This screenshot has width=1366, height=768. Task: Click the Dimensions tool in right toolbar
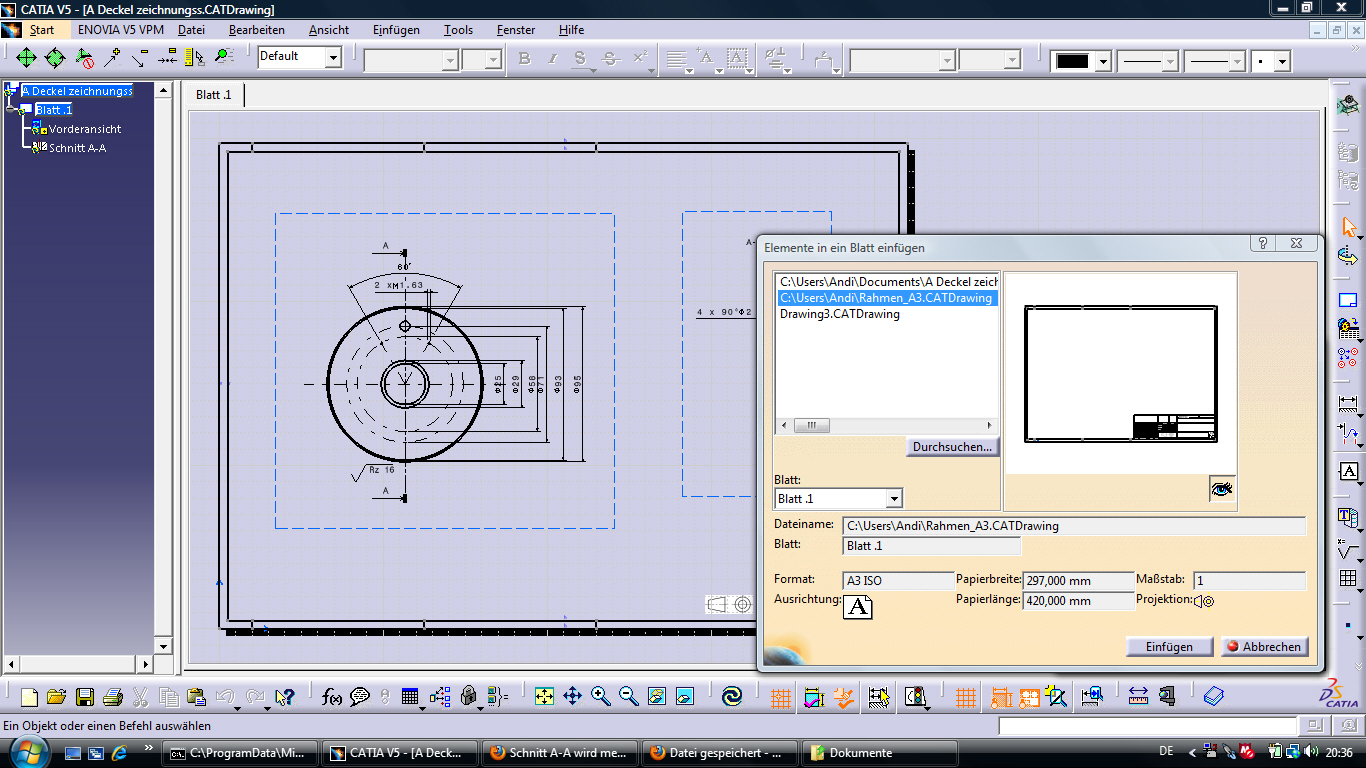click(x=1349, y=405)
